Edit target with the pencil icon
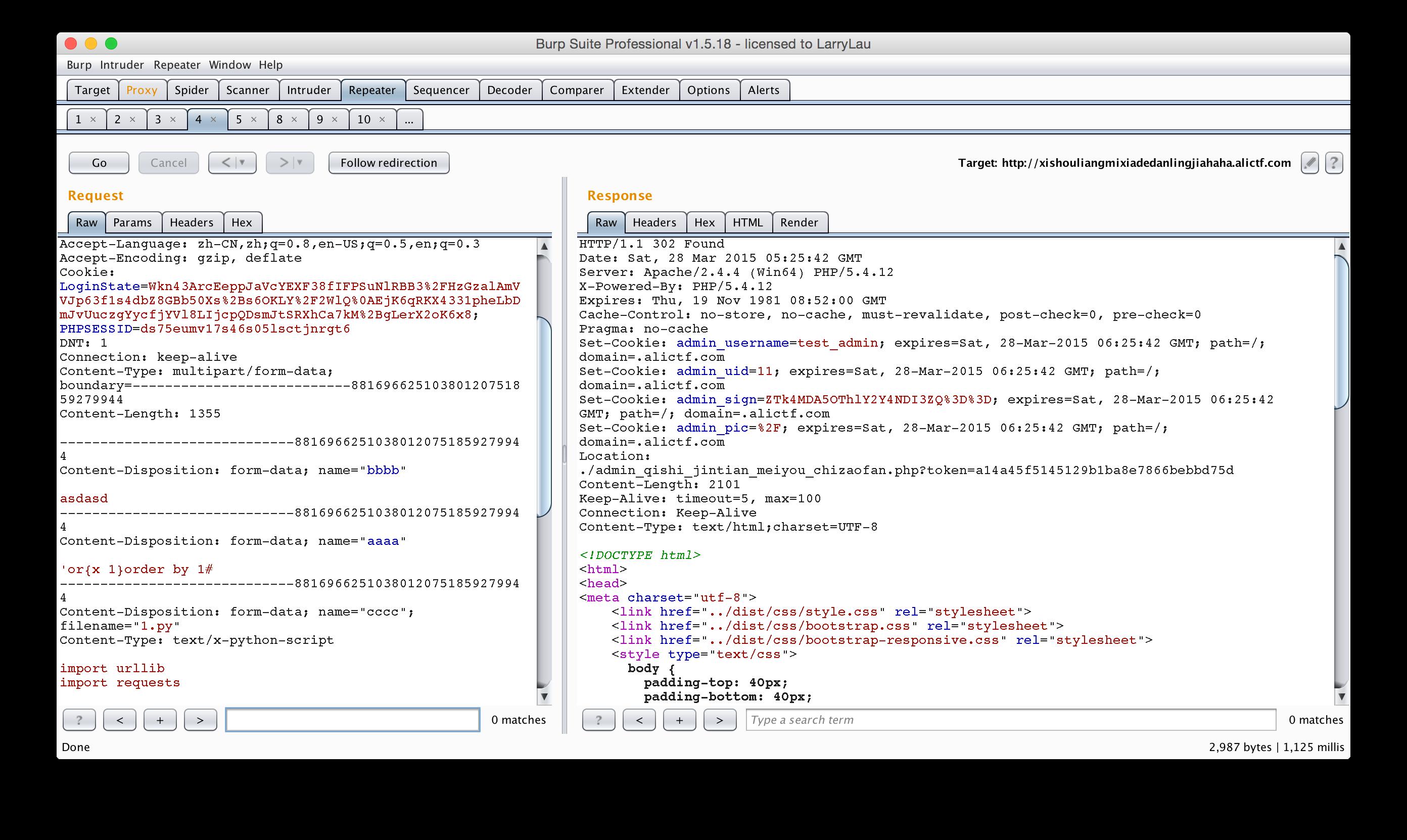 (x=1309, y=163)
